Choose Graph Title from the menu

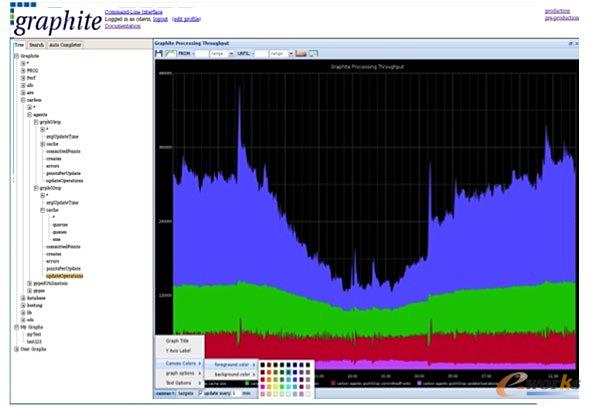(177, 341)
